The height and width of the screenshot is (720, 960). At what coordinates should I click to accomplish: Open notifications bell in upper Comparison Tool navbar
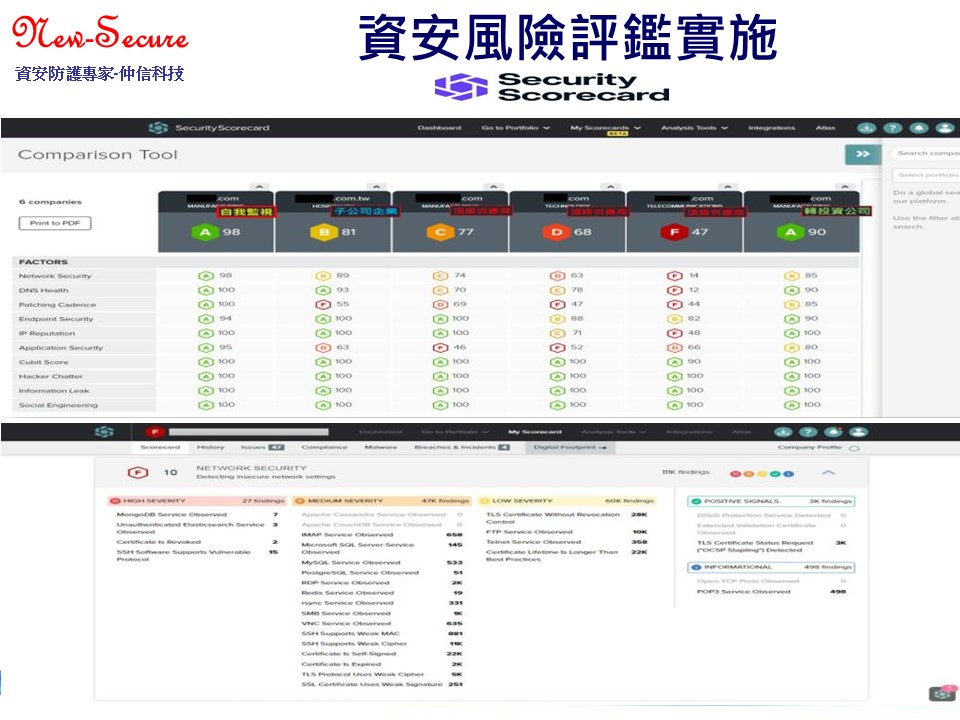coord(919,128)
